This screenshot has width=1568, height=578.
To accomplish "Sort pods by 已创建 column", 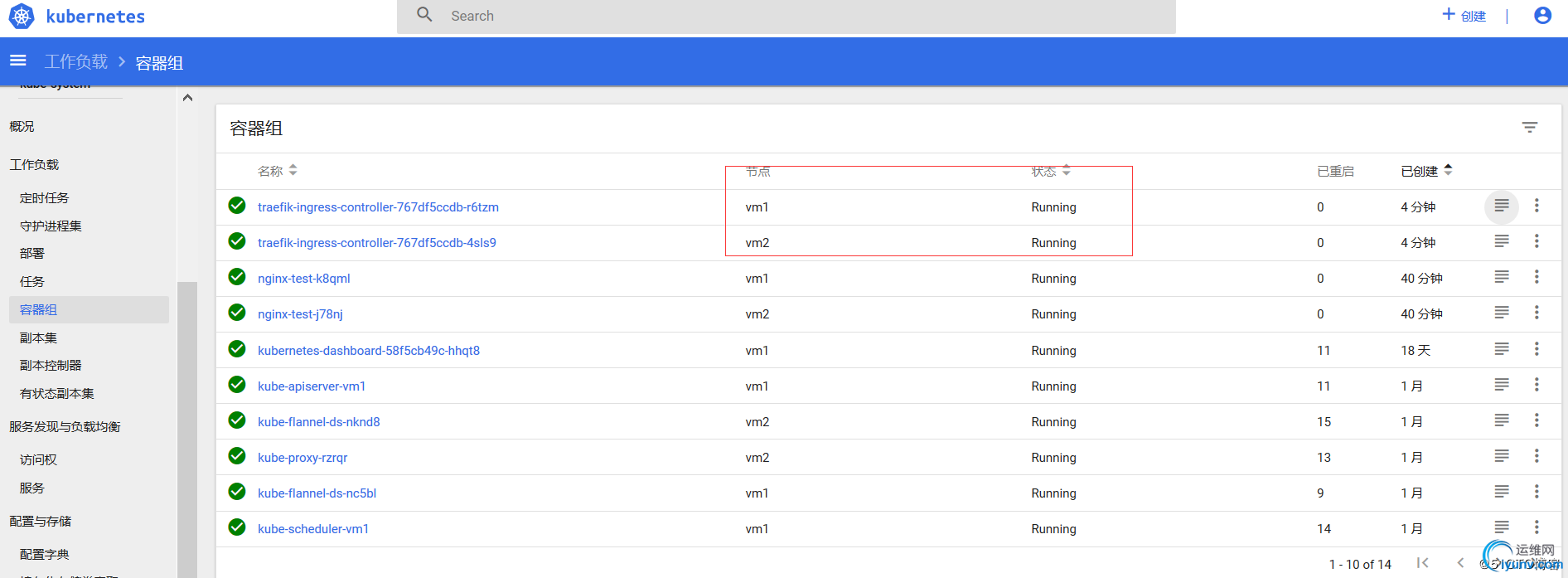I will click(1426, 171).
